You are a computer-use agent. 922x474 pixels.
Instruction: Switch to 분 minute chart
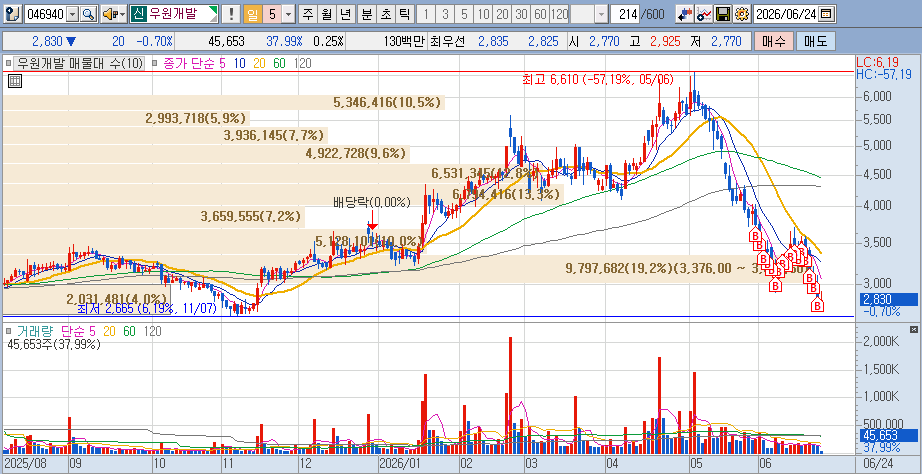(x=366, y=14)
